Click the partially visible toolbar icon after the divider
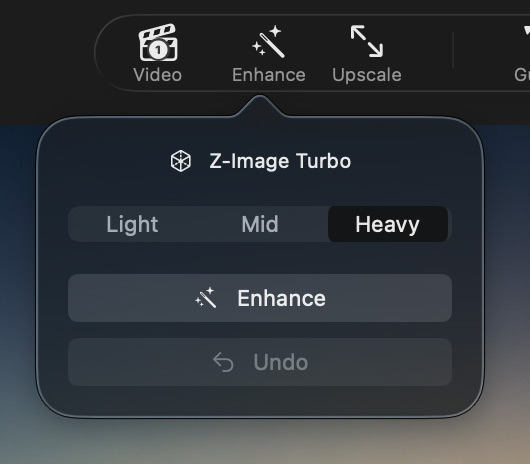 527,32
